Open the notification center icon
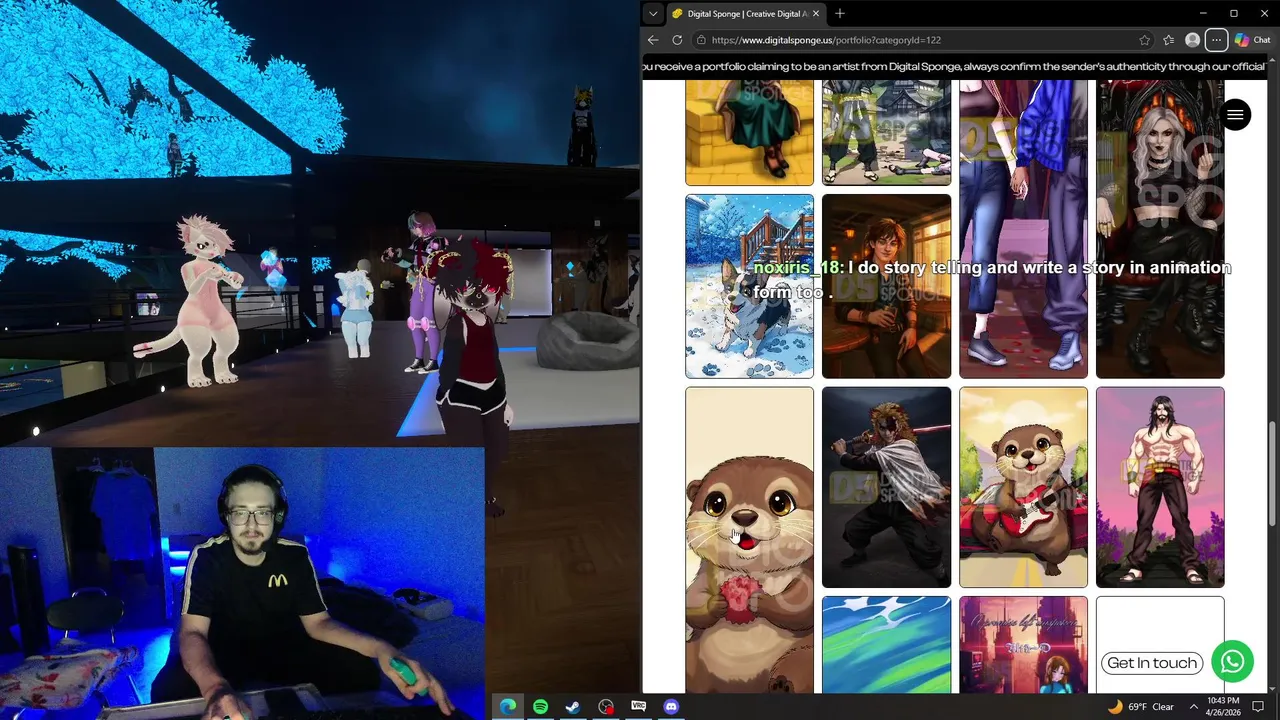 tap(1259, 707)
